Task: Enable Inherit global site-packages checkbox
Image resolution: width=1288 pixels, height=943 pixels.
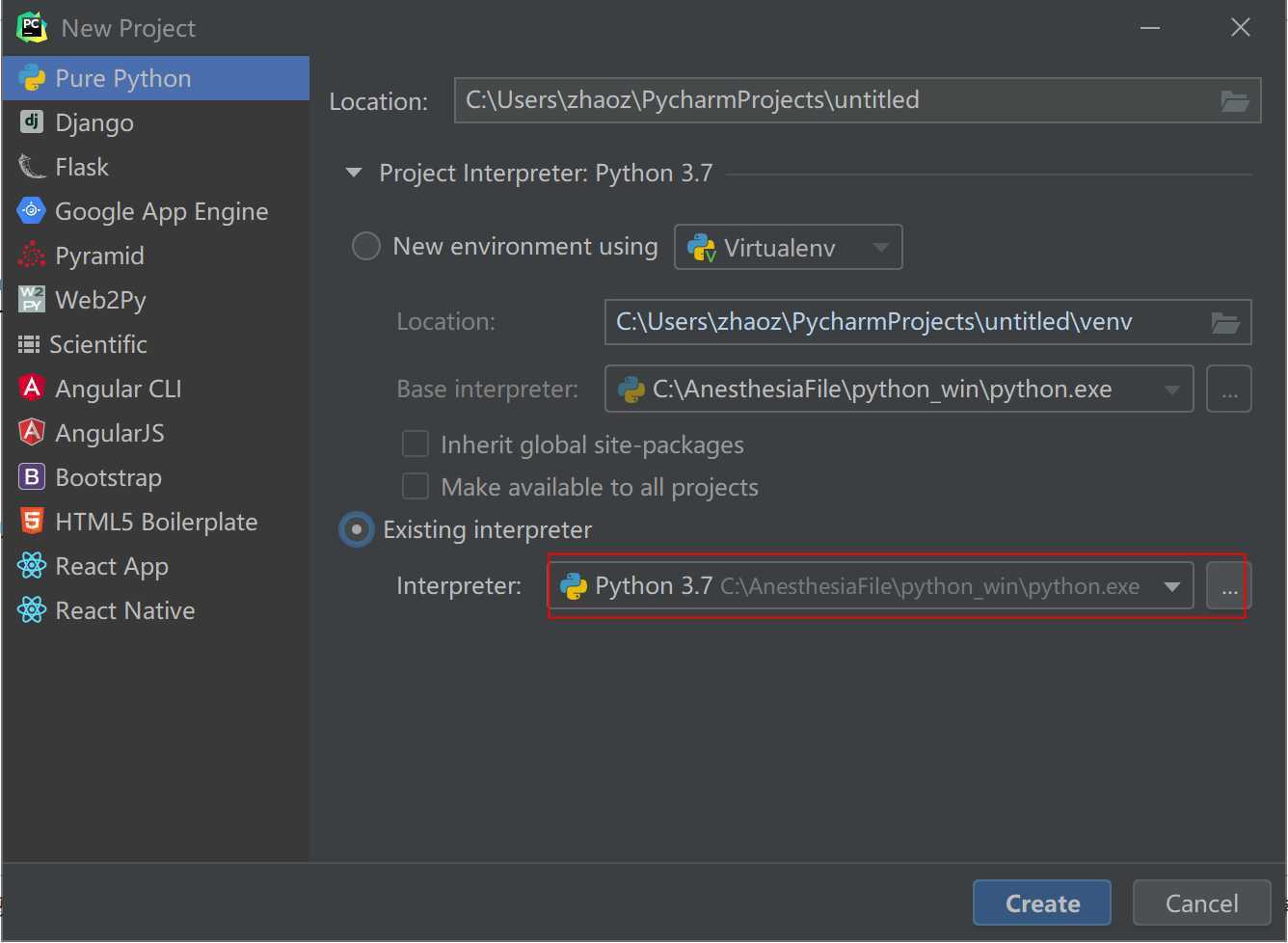Action: 416,444
